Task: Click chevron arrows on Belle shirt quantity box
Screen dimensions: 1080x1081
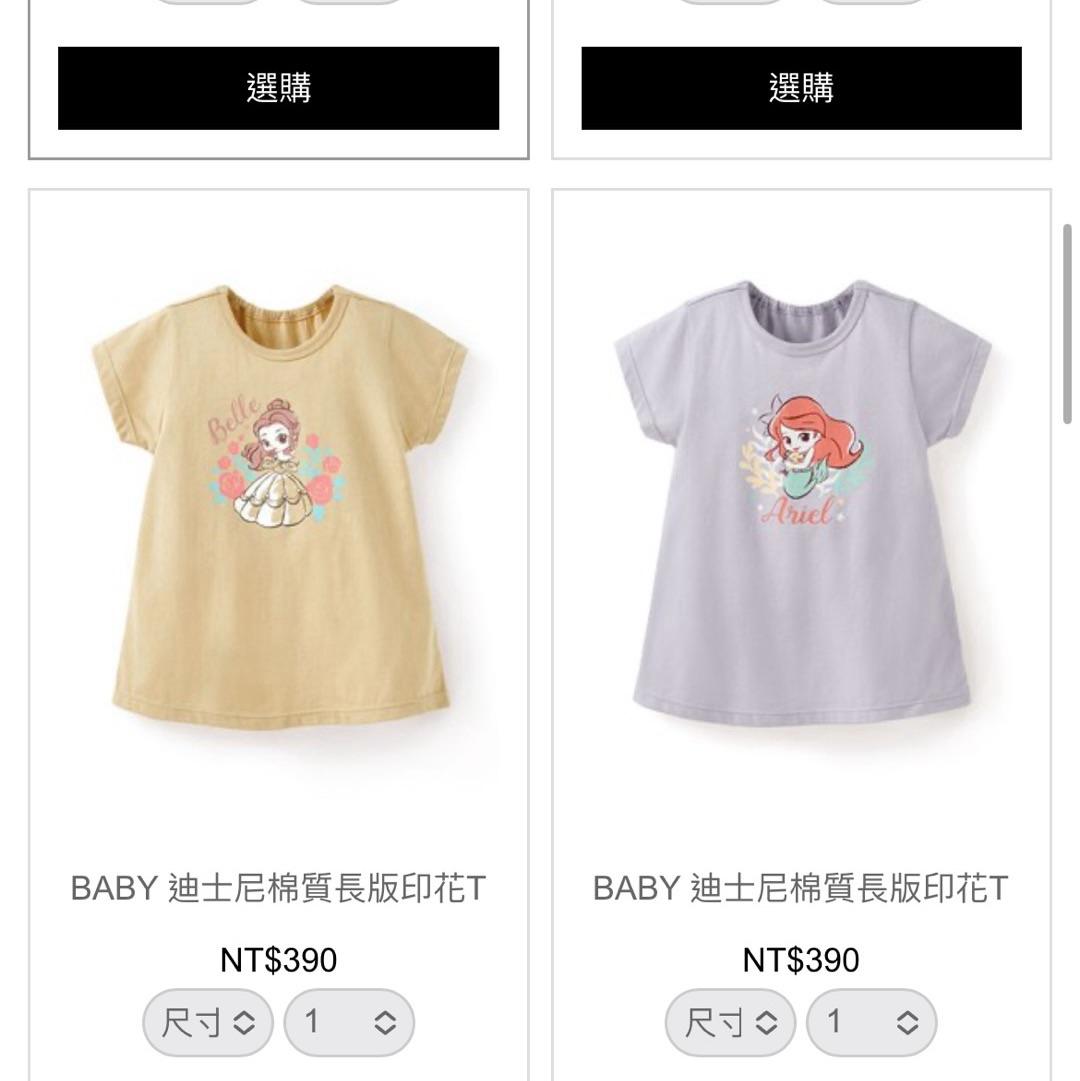Action: pos(385,1022)
